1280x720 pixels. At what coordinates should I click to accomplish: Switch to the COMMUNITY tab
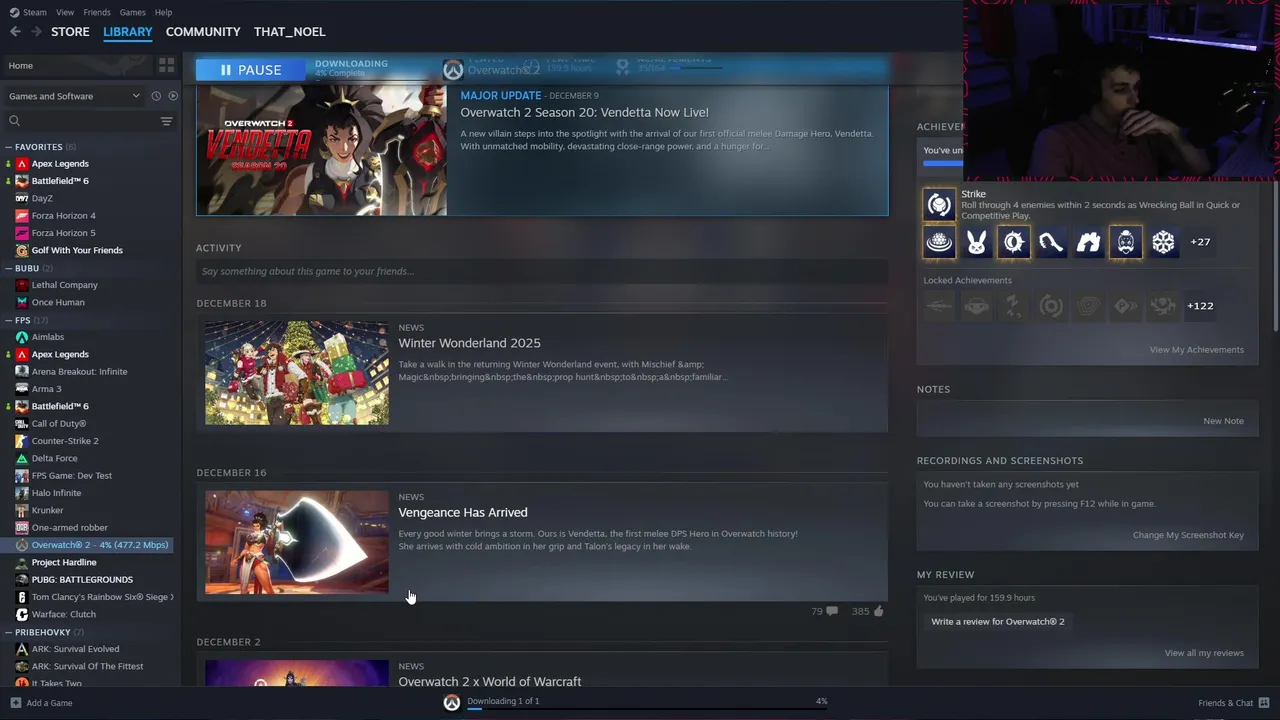coord(203,32)
